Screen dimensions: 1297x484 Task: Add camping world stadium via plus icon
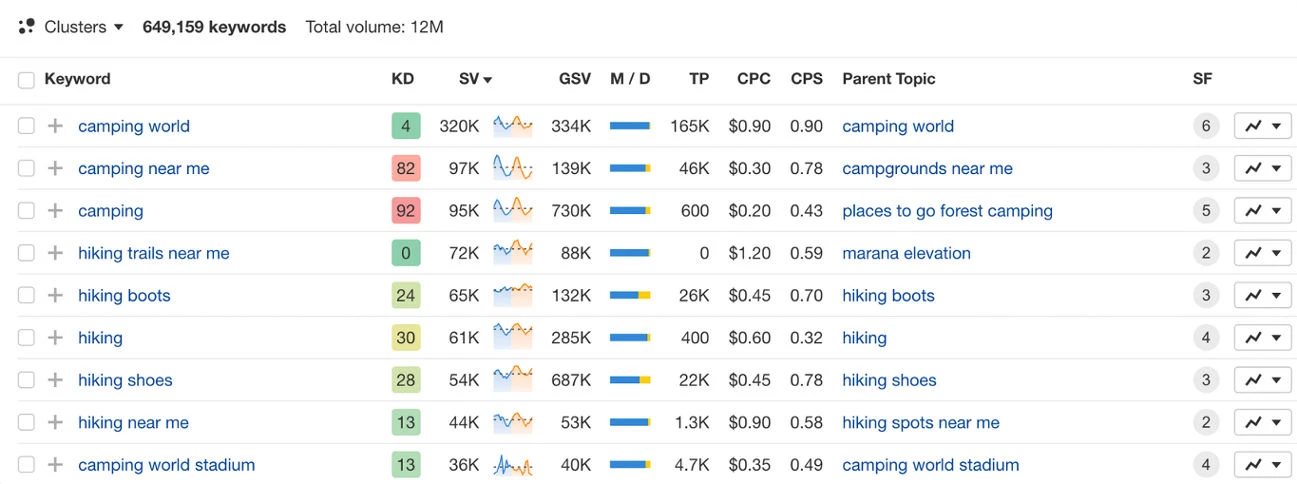tap(56, 465)
